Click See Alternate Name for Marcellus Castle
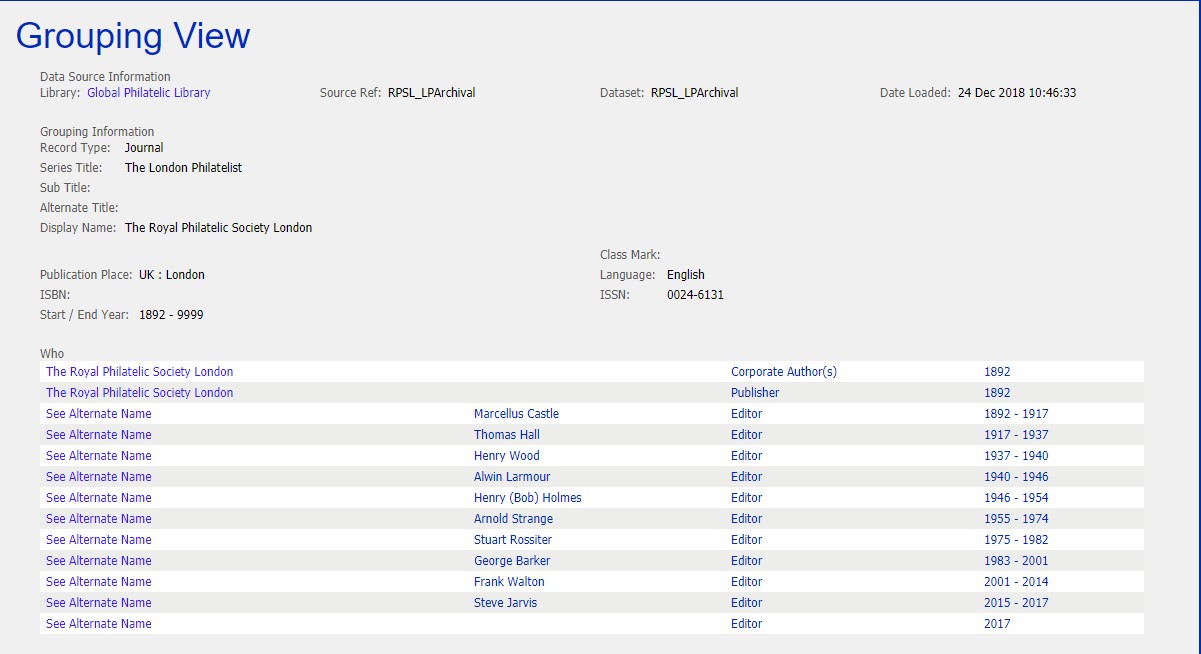1201x654 pixels. click(99, 414)
